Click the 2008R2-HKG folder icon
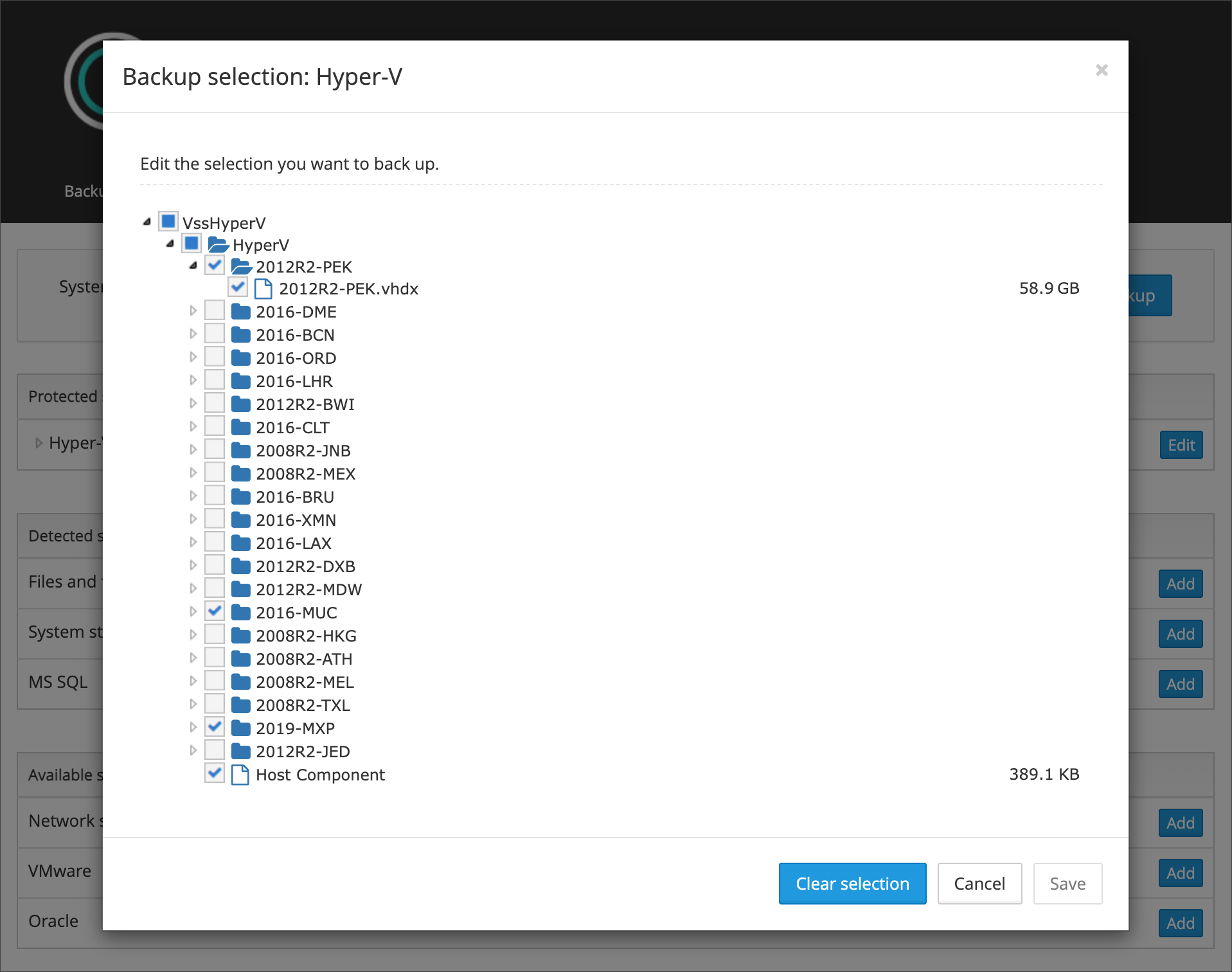 click(x=241, y=636)
